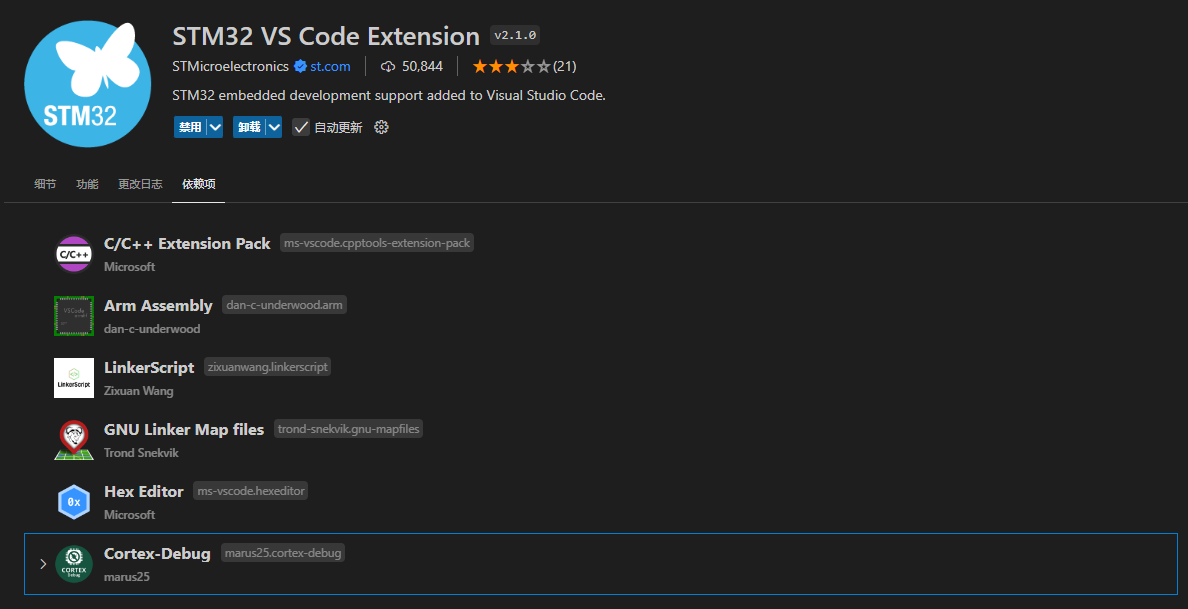This screenshot has width=1188, height=609.
Task: Switch to the 功能 tab
Action: point(87,184)
